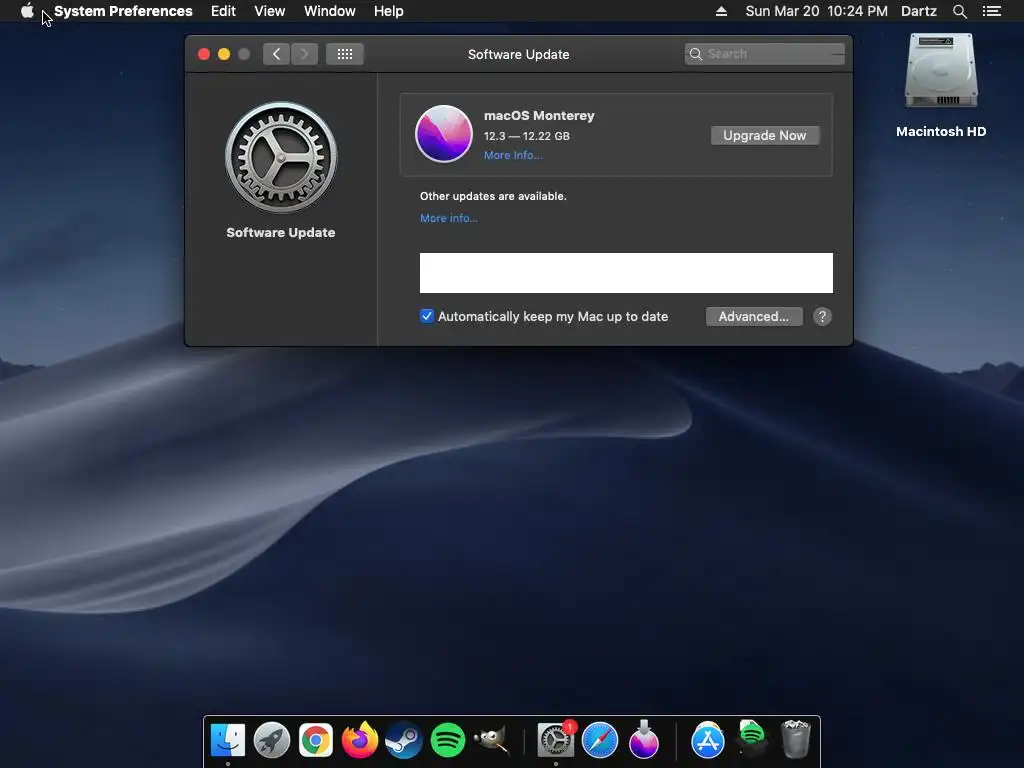Open the Help menu
This screenshot has height=768, width=1024.
pyautogui.click(x=388, y=11)
